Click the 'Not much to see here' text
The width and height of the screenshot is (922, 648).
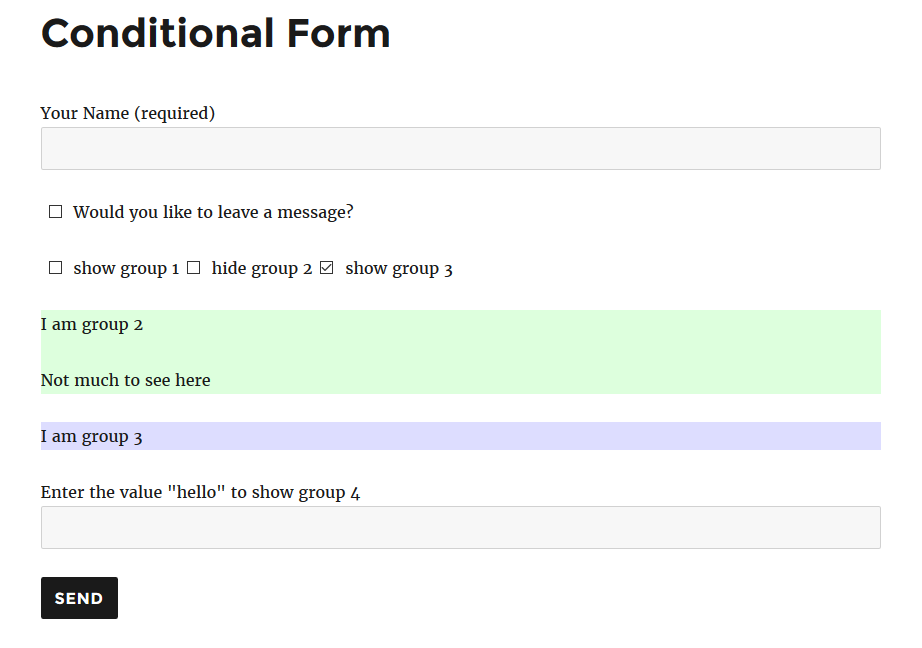pyautogui.click(x=125, y=380)
